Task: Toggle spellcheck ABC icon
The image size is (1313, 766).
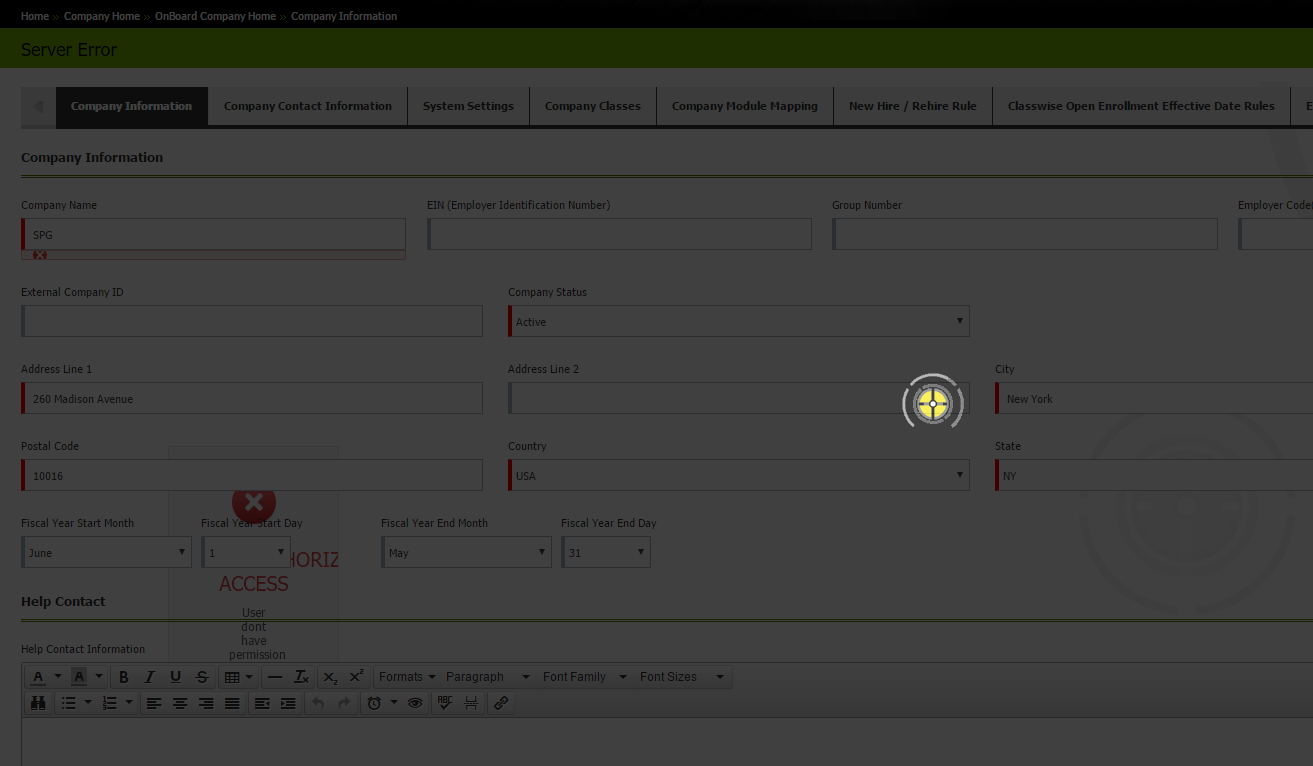Action: coord(445,703)
